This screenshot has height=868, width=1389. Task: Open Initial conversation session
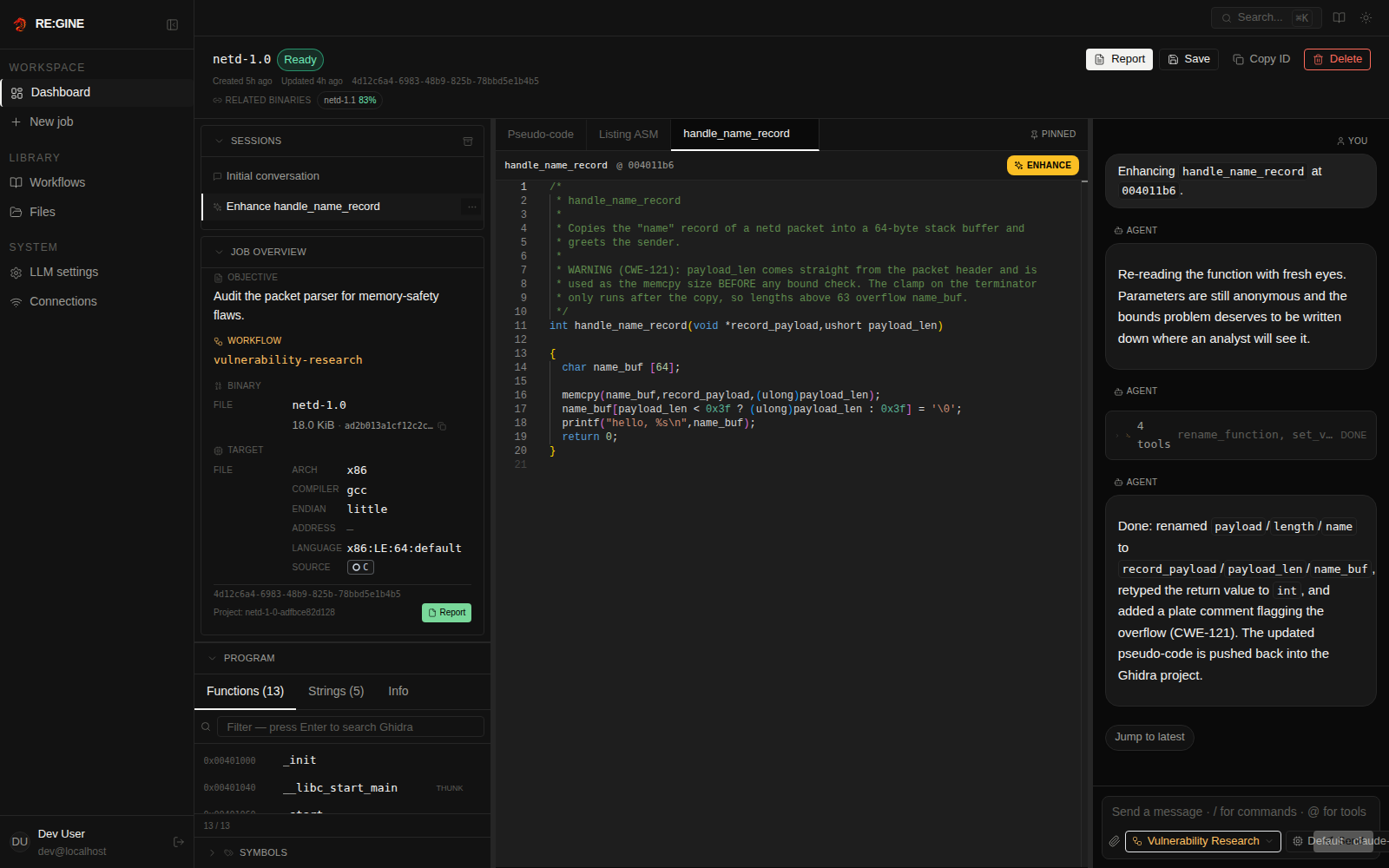coord(342,176)
